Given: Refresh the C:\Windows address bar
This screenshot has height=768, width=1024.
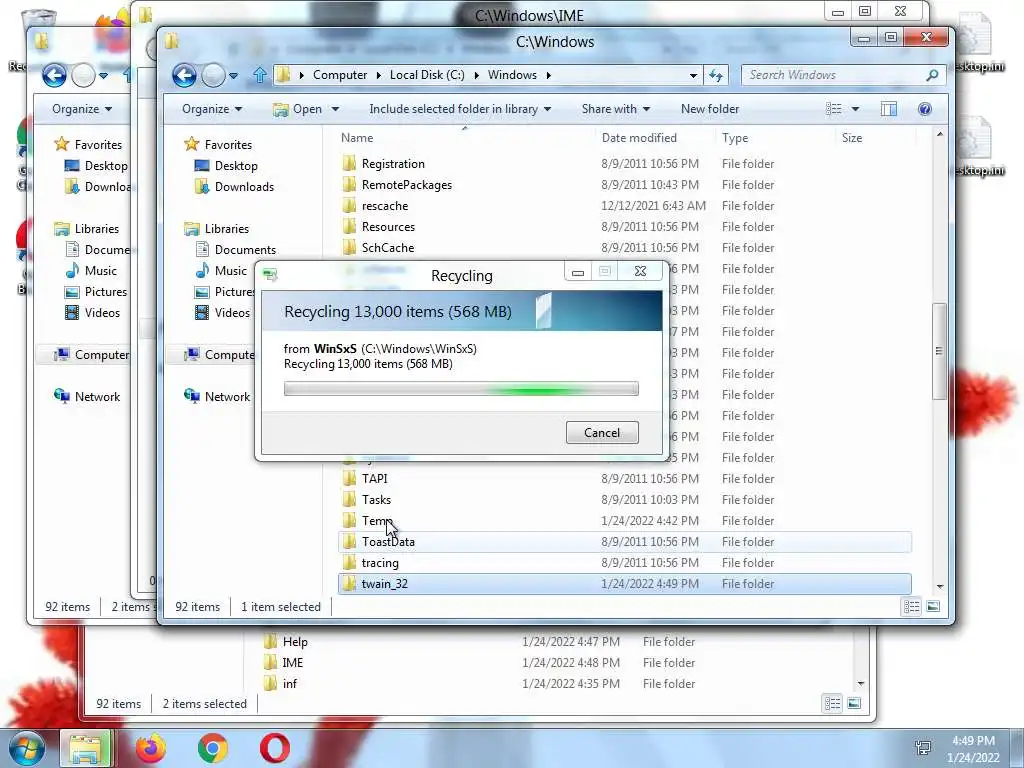Looking at the screenshot, I should [x=716, y=75].
